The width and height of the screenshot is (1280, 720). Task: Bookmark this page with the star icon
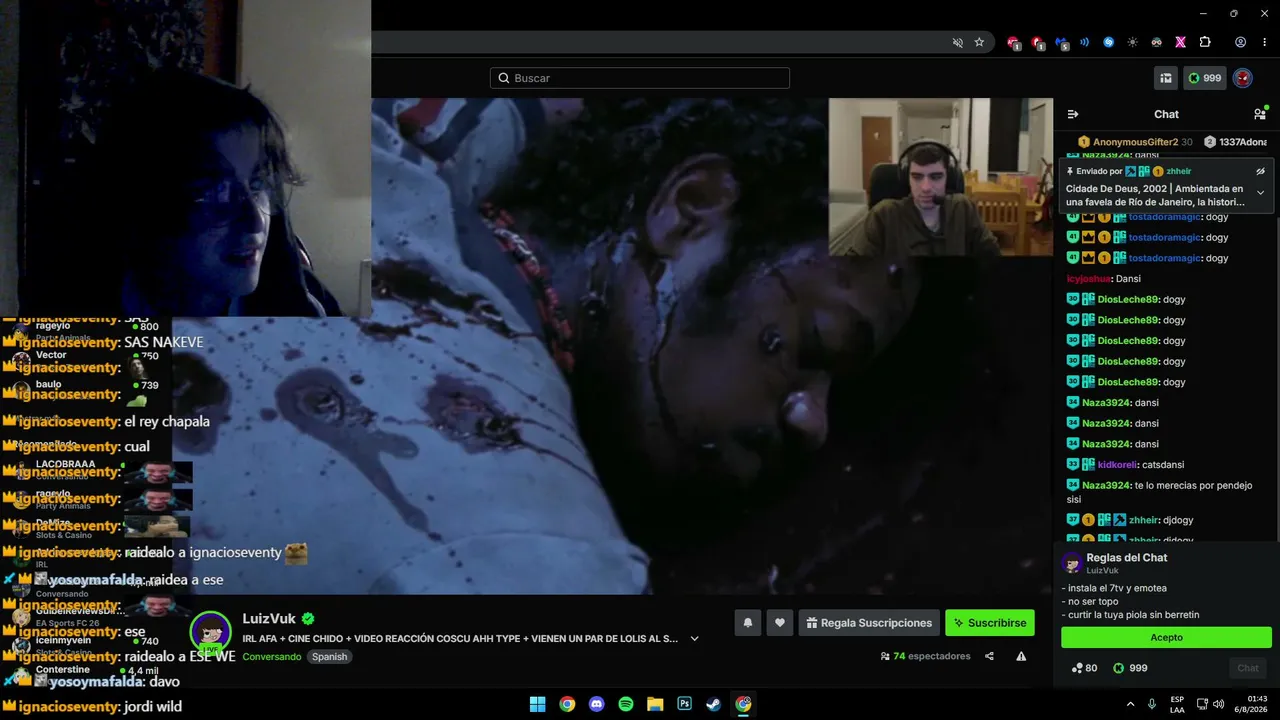click(x=979, y=42)
